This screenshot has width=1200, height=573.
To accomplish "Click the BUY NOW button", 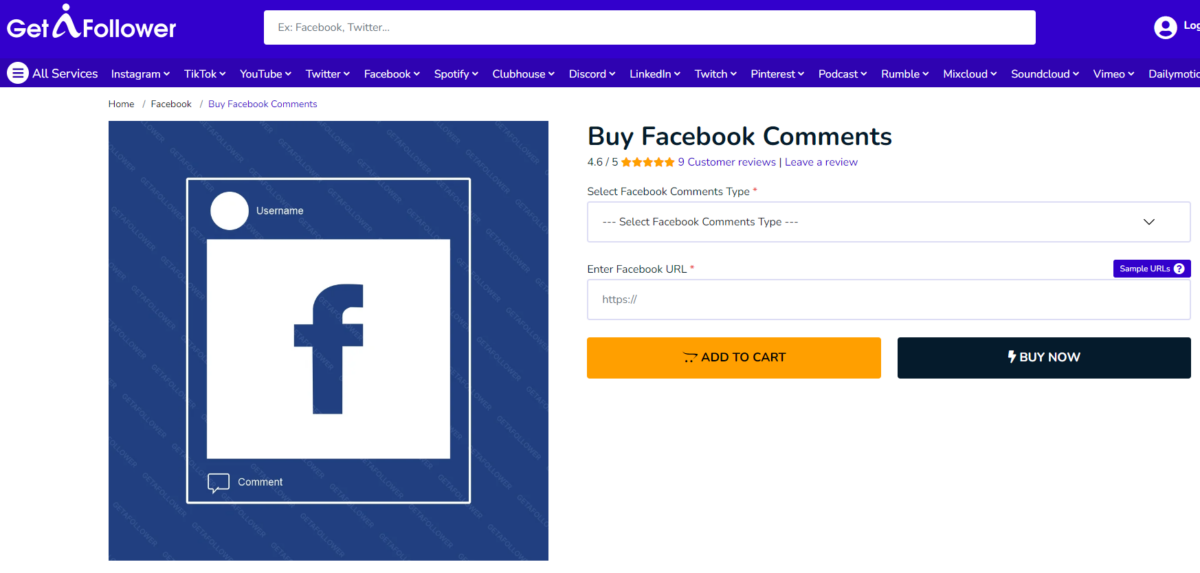I will [x=1044, y=357].
